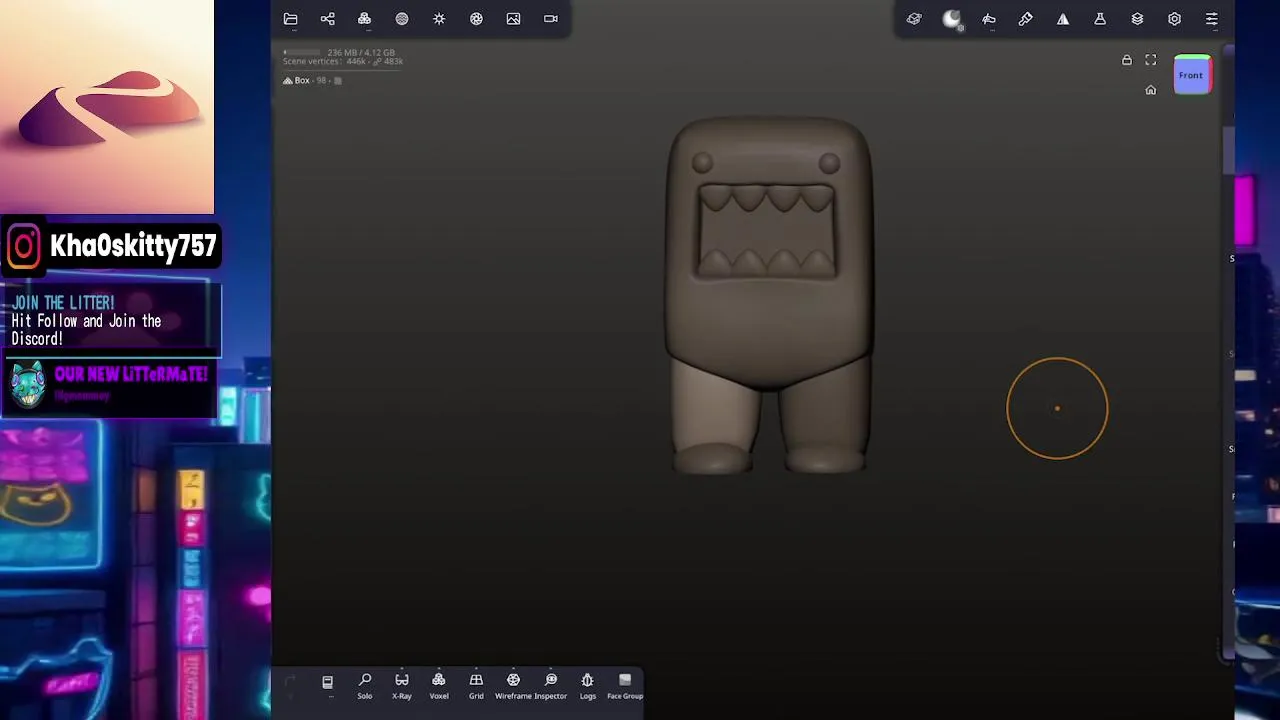Viewport: 1280px width, 720px height.
Task: Open the bottom toolbar shortcuts list icon
Action: click(x=327, y=682)
